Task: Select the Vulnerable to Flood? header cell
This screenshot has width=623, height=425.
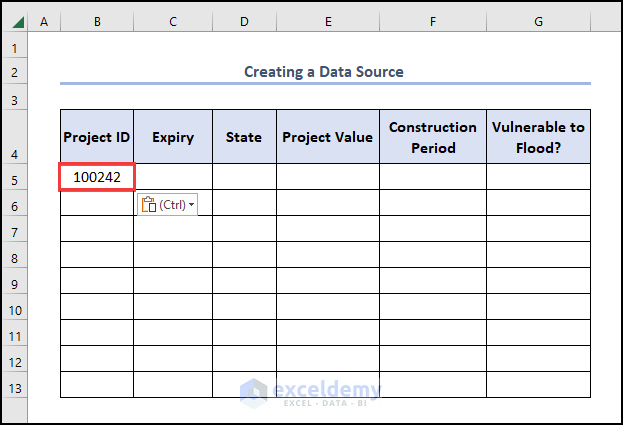Action: [x=538, y=137]
